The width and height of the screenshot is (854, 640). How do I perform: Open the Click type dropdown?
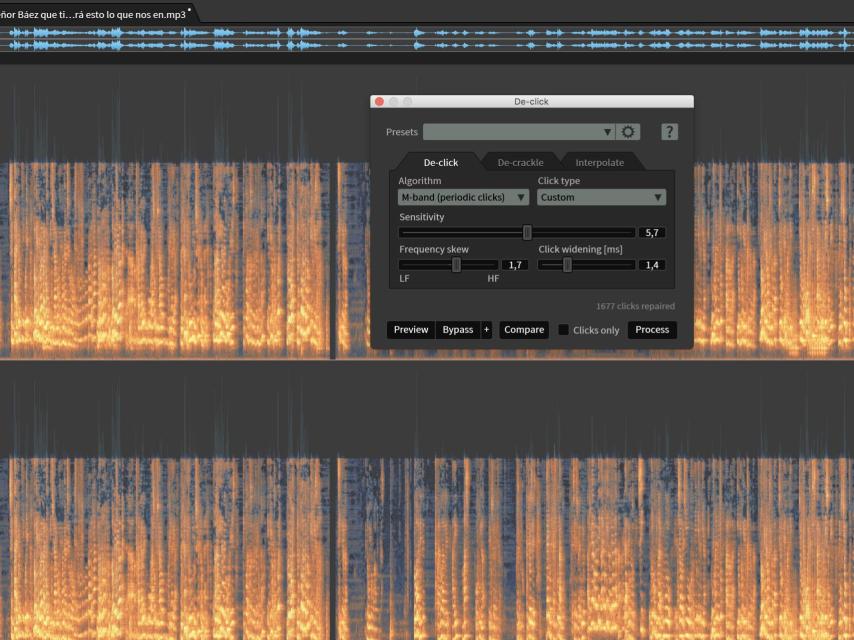[x=601, y=198]
